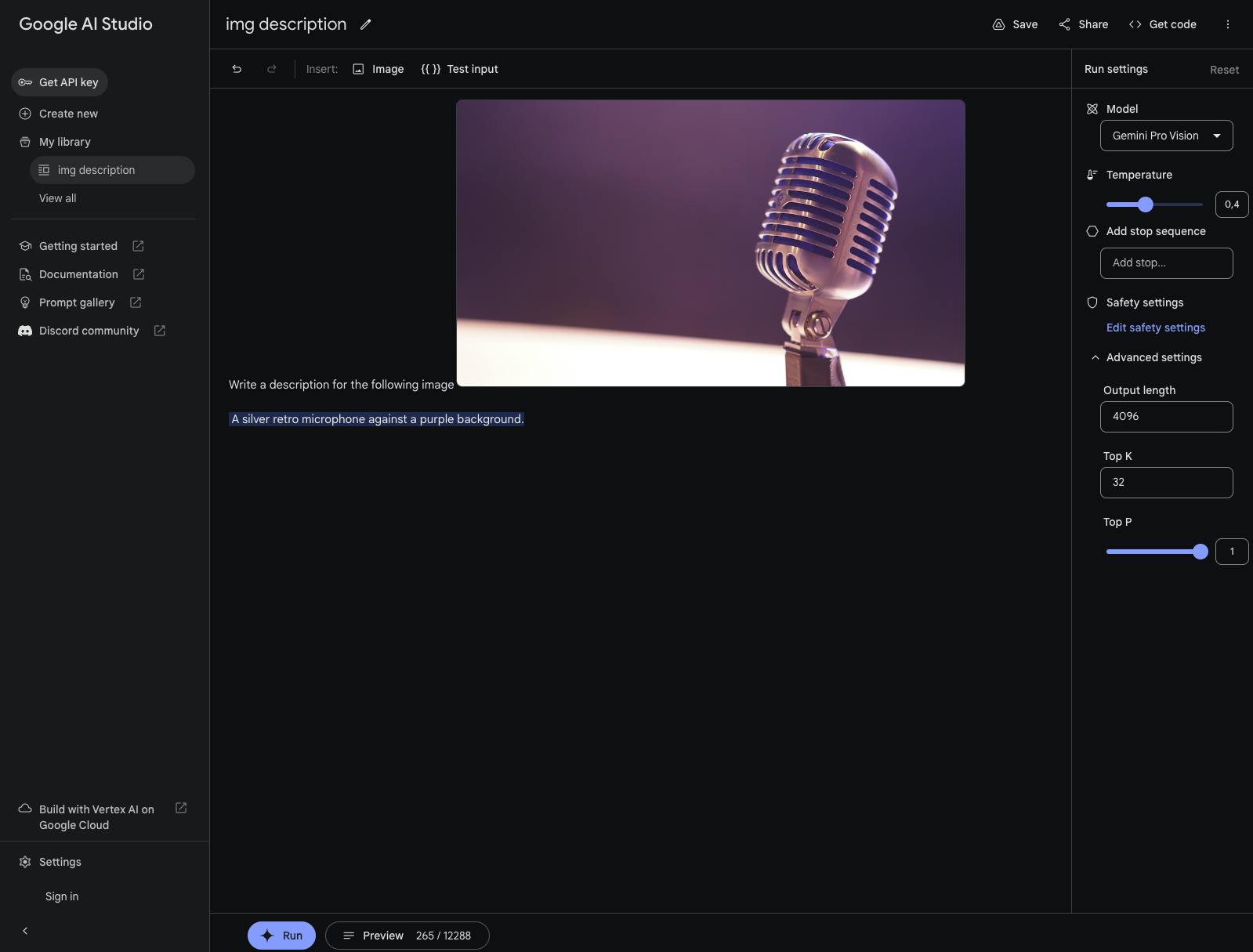1253x952 pixels.
Task: Click the thermometer icon beside Temperature
Action: click(1092, 175)
